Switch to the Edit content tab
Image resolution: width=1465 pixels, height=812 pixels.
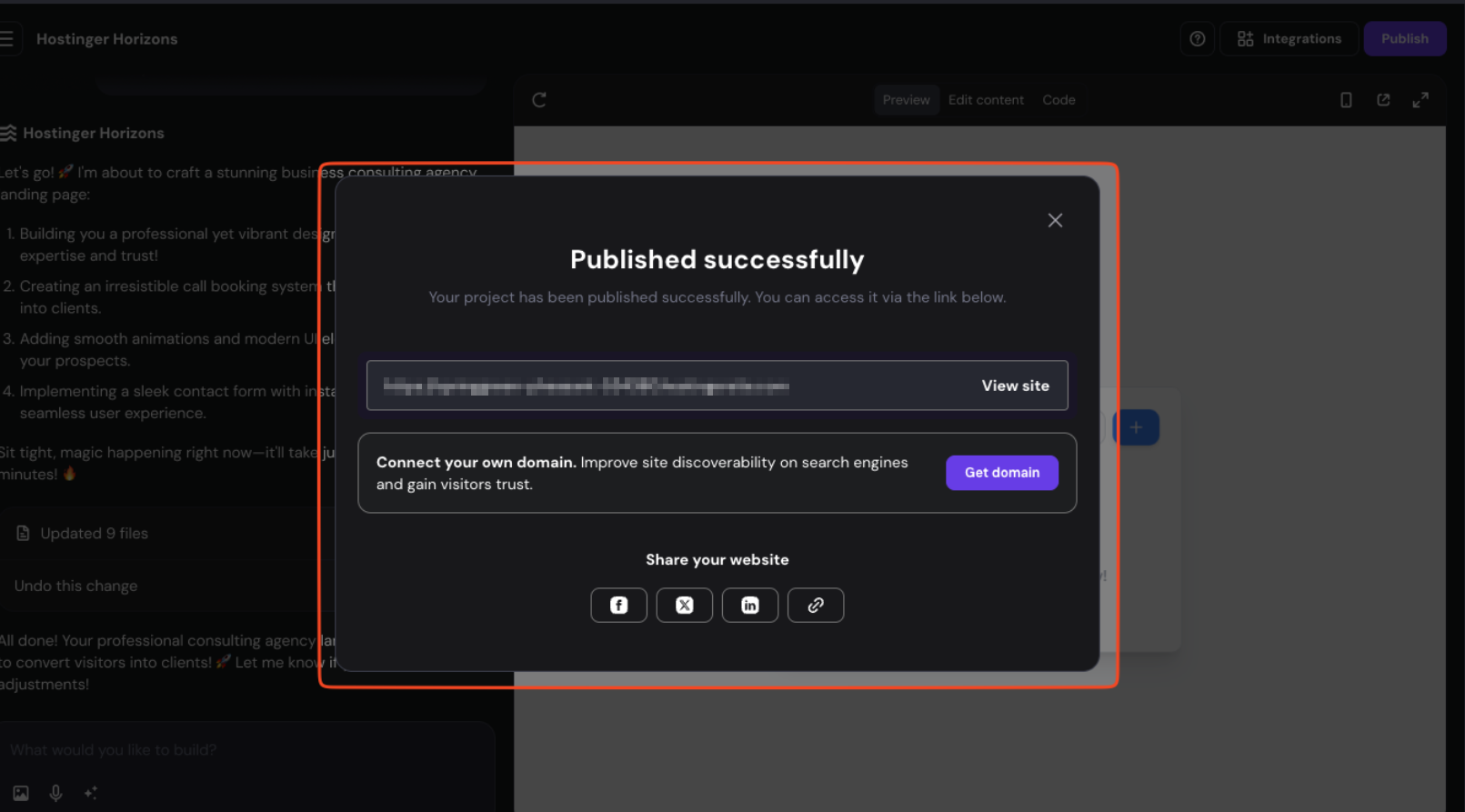pos(986,100)
